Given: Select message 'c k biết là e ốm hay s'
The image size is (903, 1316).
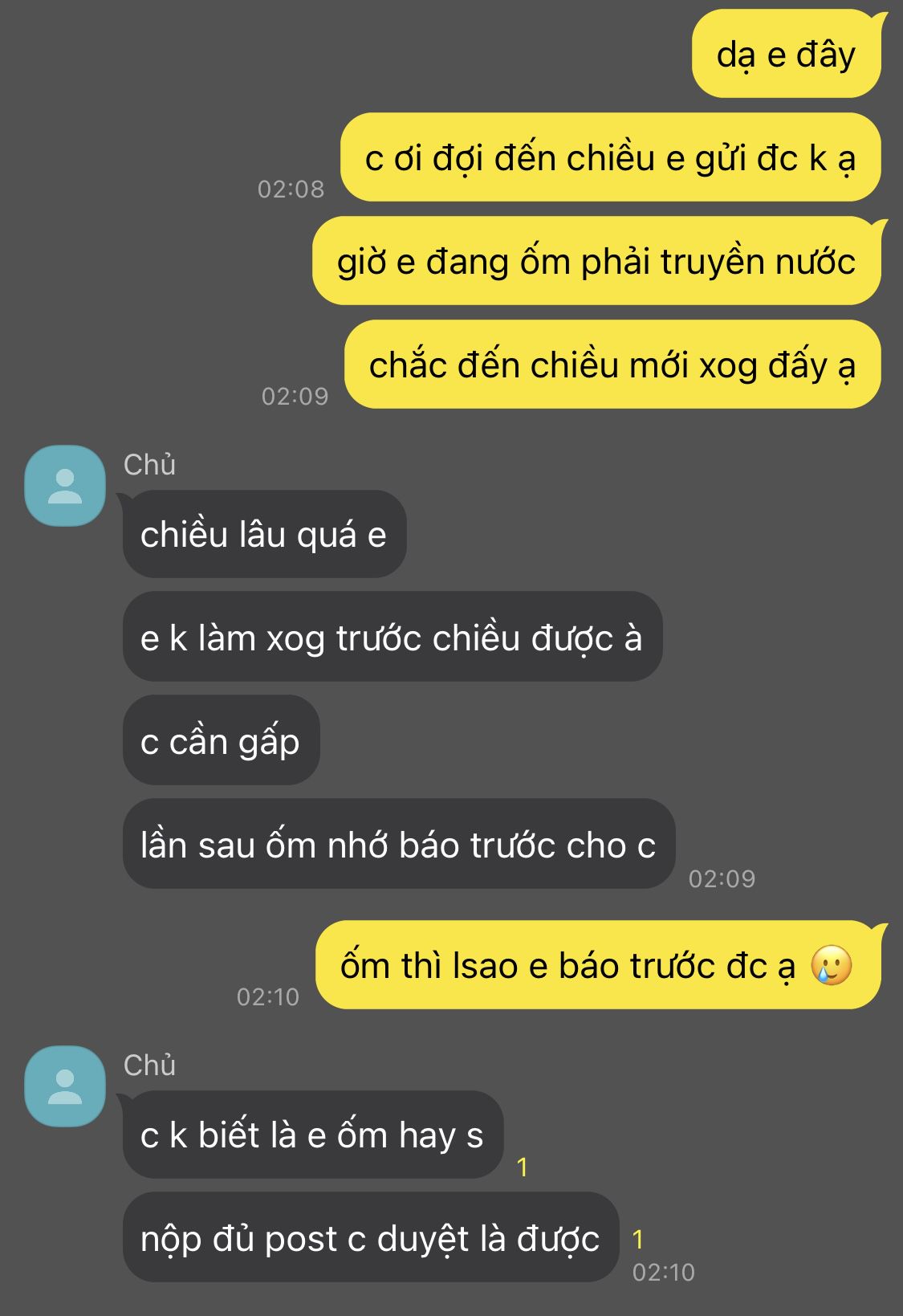Looking at the screenshot, I should pos(313,1135).
